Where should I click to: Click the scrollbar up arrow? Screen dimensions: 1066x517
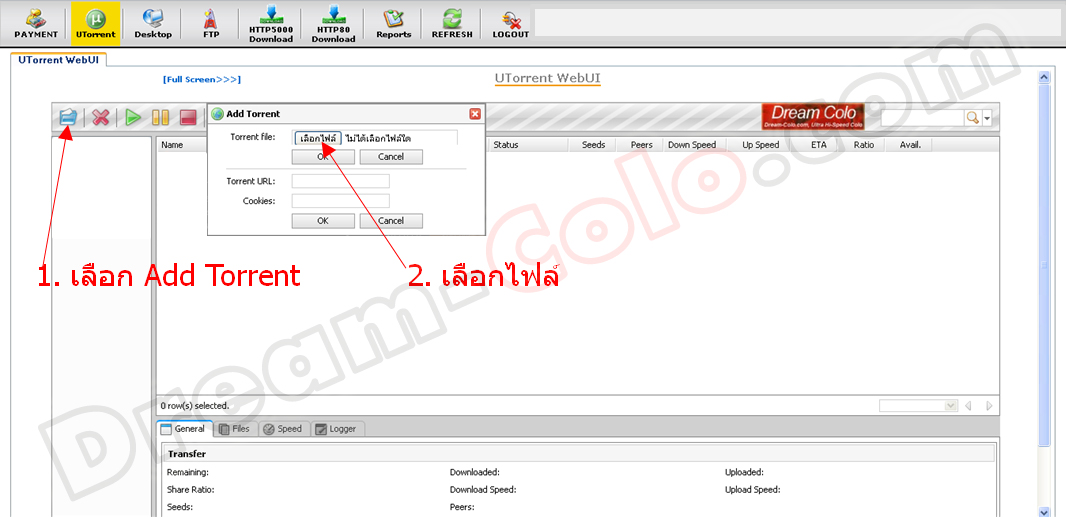(1044, 78)
